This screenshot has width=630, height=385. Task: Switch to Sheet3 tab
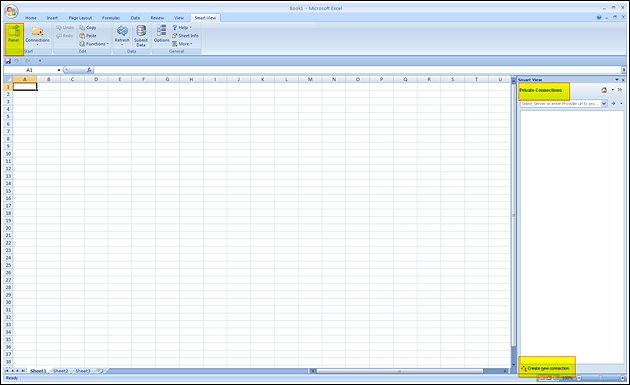coord(83,371)
